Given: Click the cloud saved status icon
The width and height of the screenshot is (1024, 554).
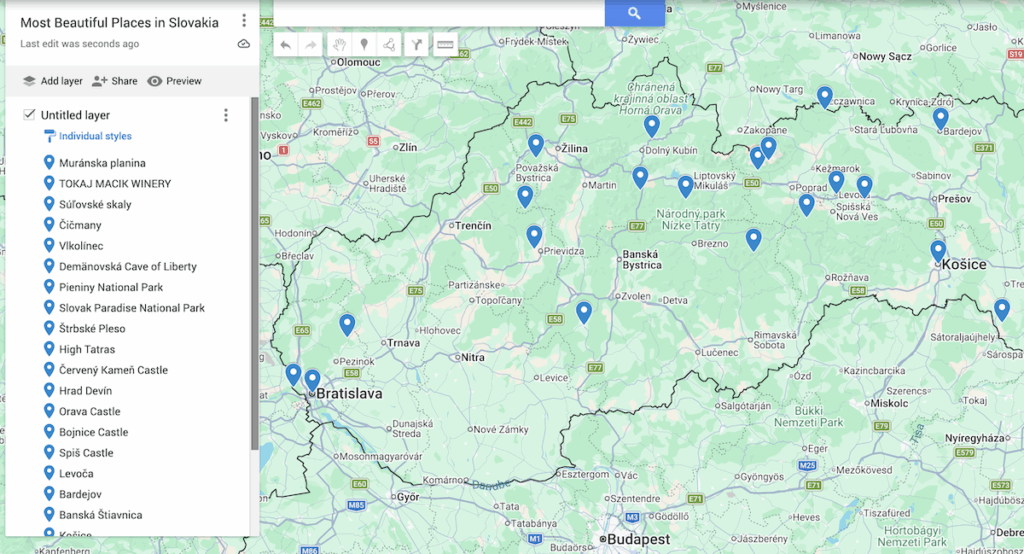Looking at the screenshot, I should click(x=244, y=44).
